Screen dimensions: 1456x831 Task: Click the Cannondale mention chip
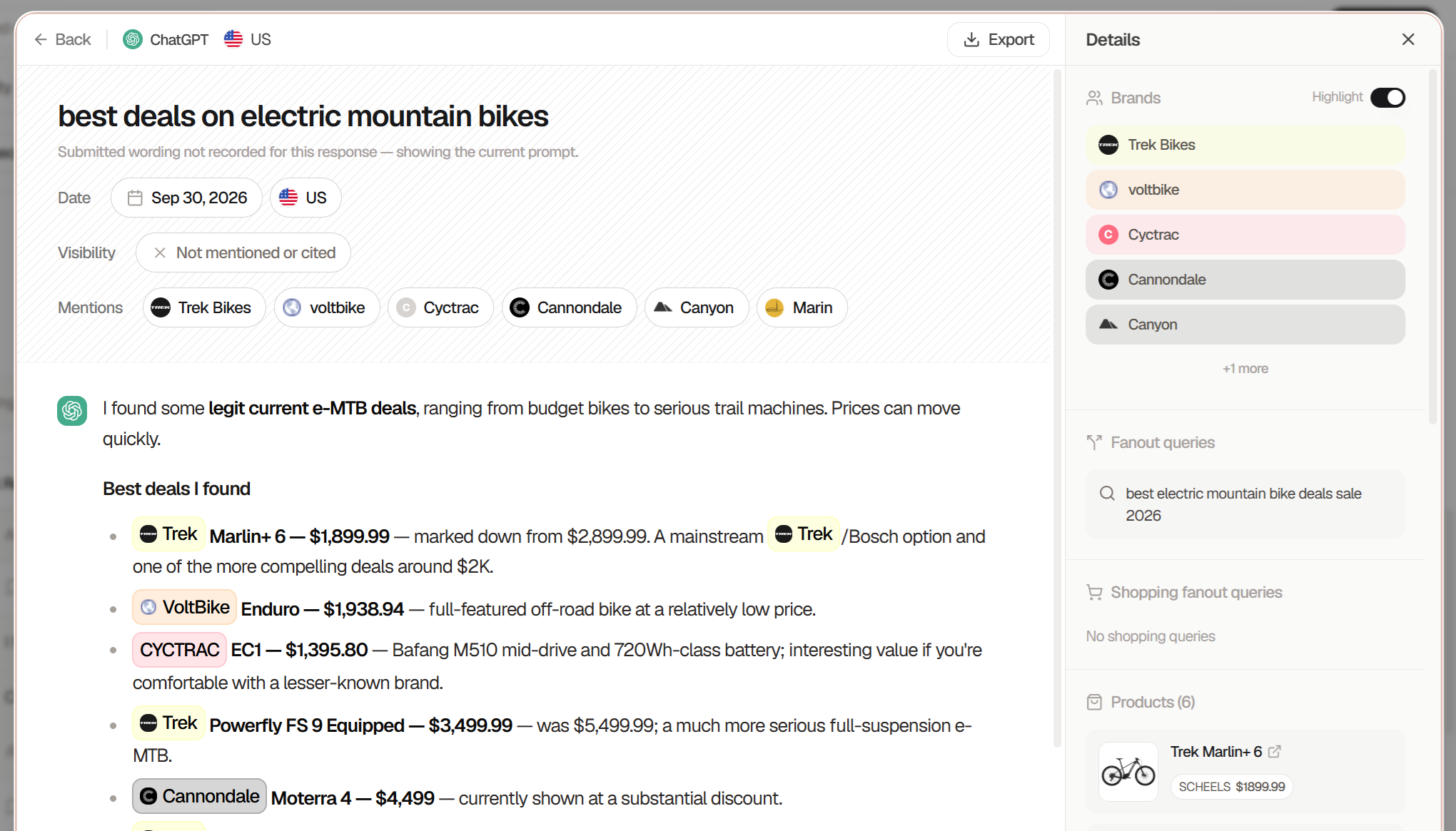569,307
